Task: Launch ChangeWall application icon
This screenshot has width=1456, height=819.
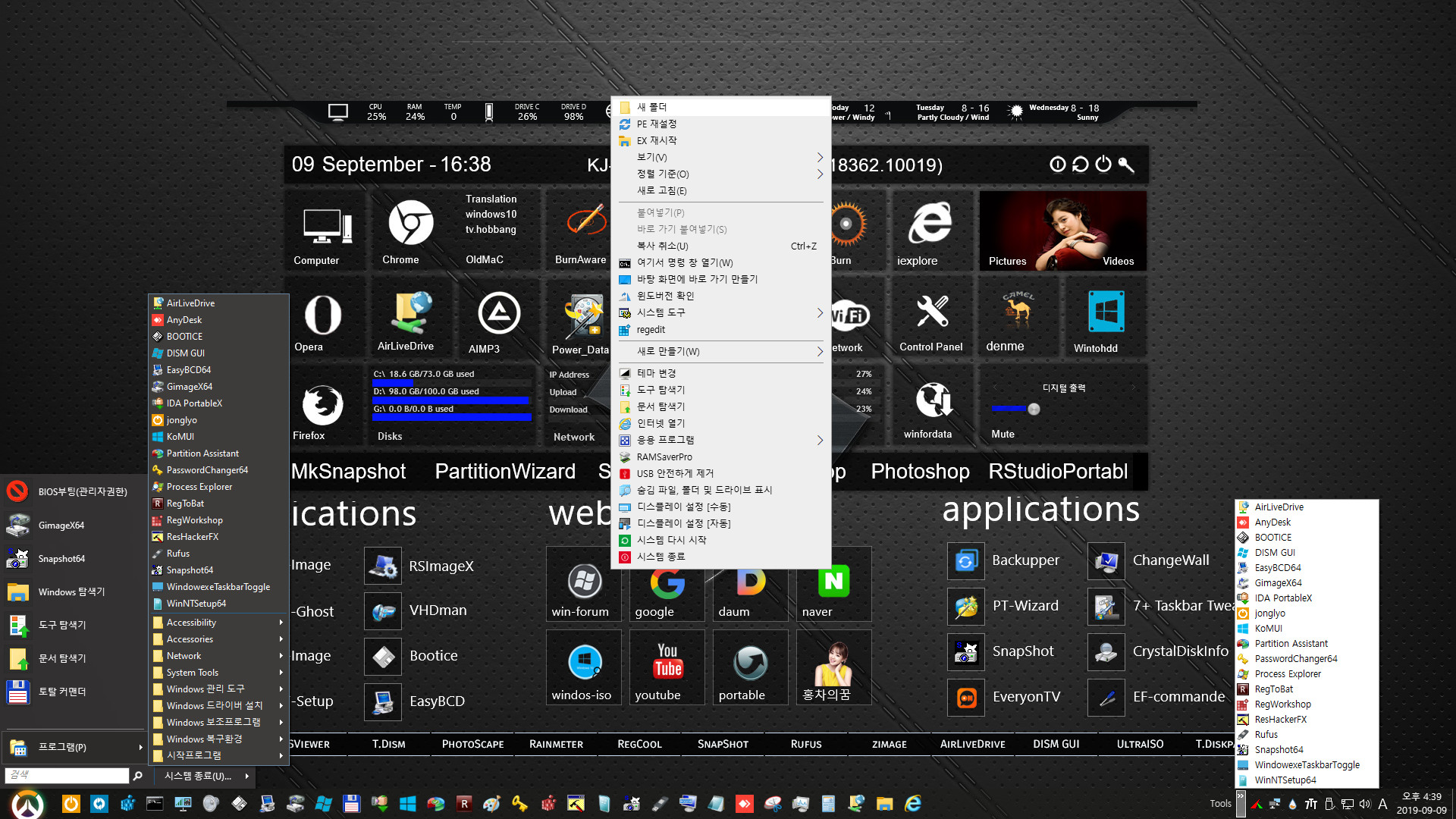Action: (1106, 561)
